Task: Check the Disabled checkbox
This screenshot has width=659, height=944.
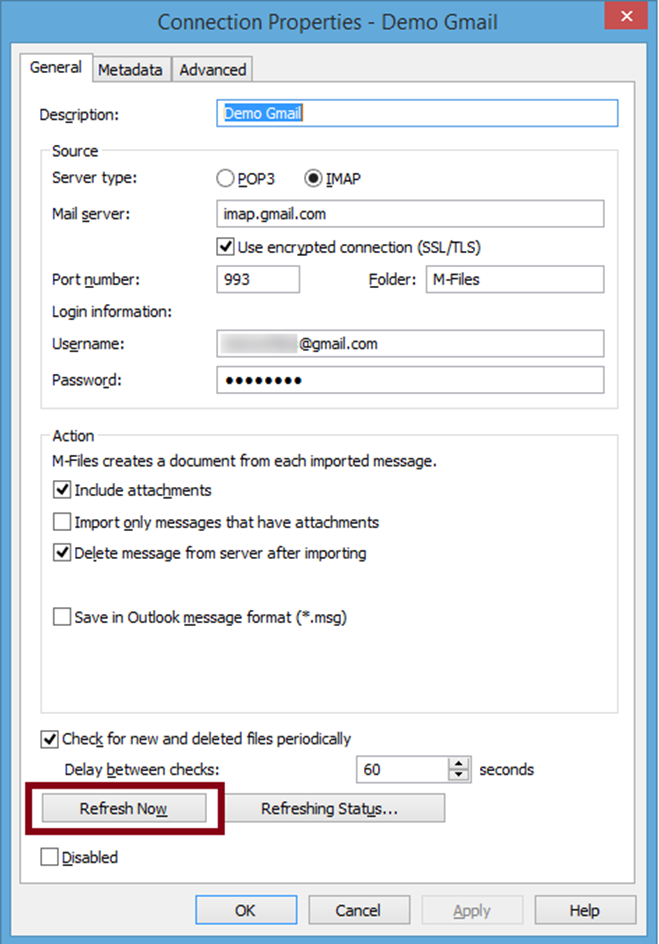Action: 50,857
